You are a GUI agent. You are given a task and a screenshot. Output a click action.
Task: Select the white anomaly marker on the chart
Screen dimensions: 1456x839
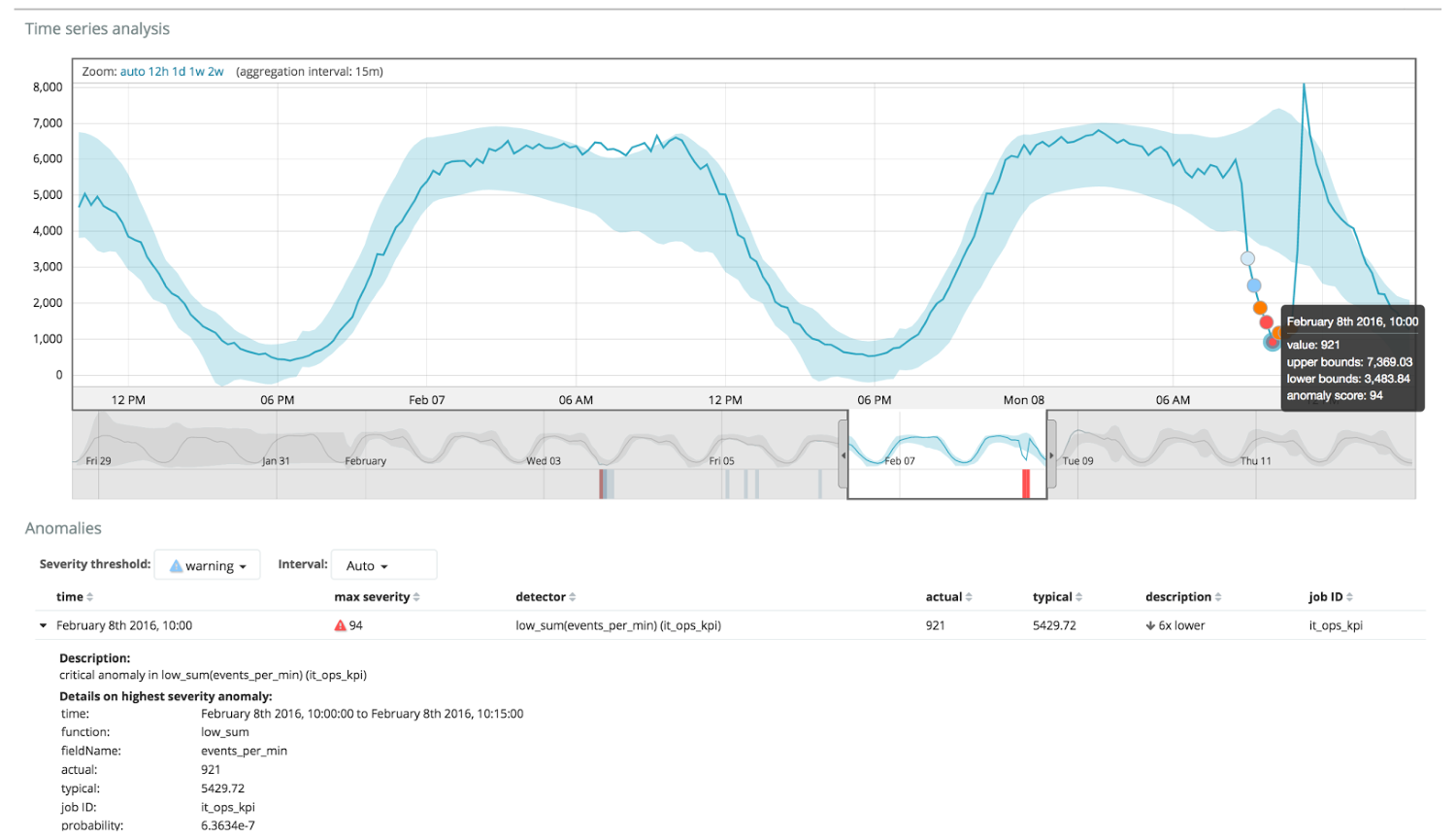click(1247, 258)
